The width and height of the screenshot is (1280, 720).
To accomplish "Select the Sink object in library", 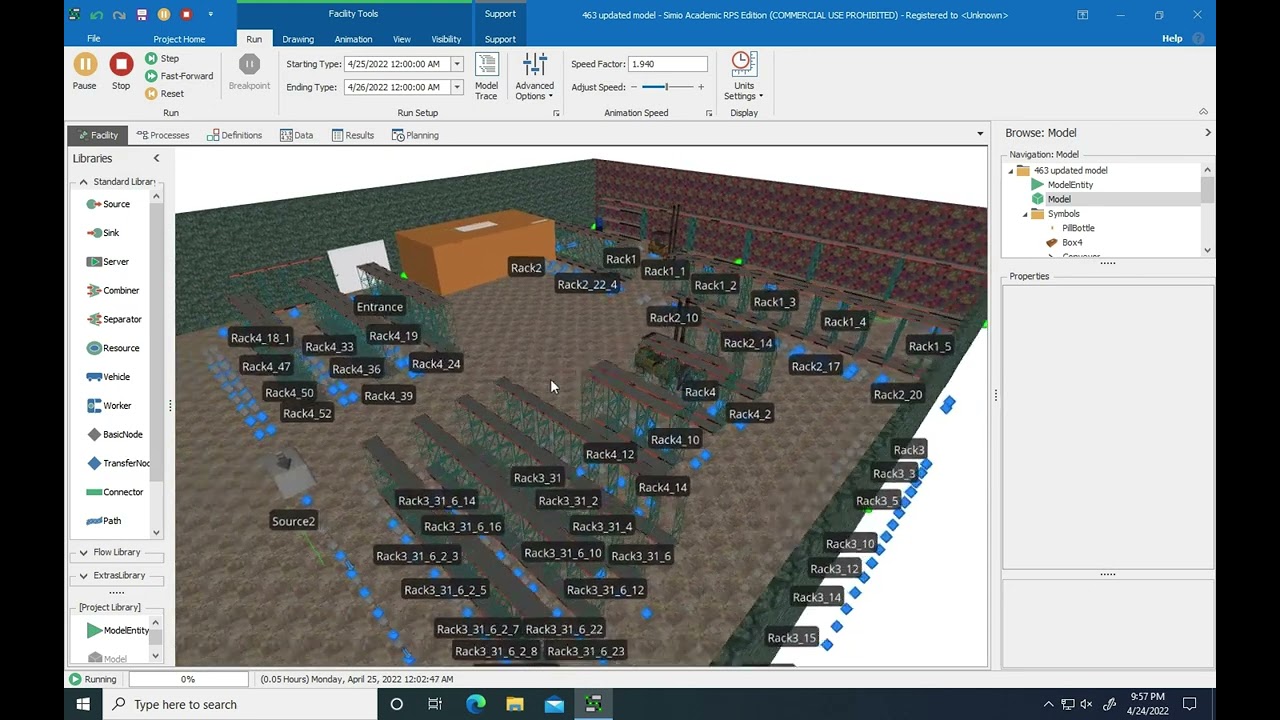I will (x=102, y=233).
